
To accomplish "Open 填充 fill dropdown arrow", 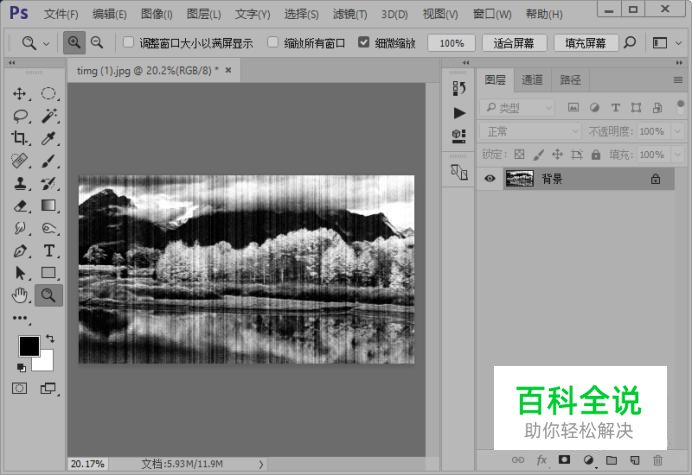I will click(x=677, y=155).
